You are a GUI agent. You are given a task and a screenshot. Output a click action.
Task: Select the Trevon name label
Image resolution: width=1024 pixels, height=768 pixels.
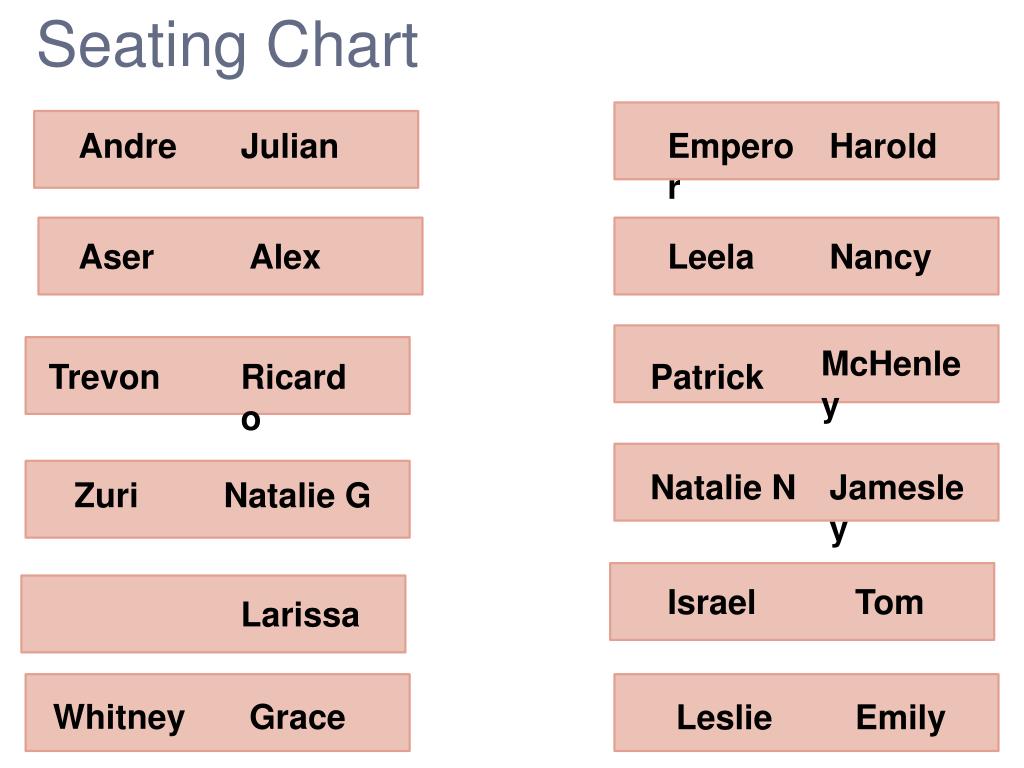[104, 377]
